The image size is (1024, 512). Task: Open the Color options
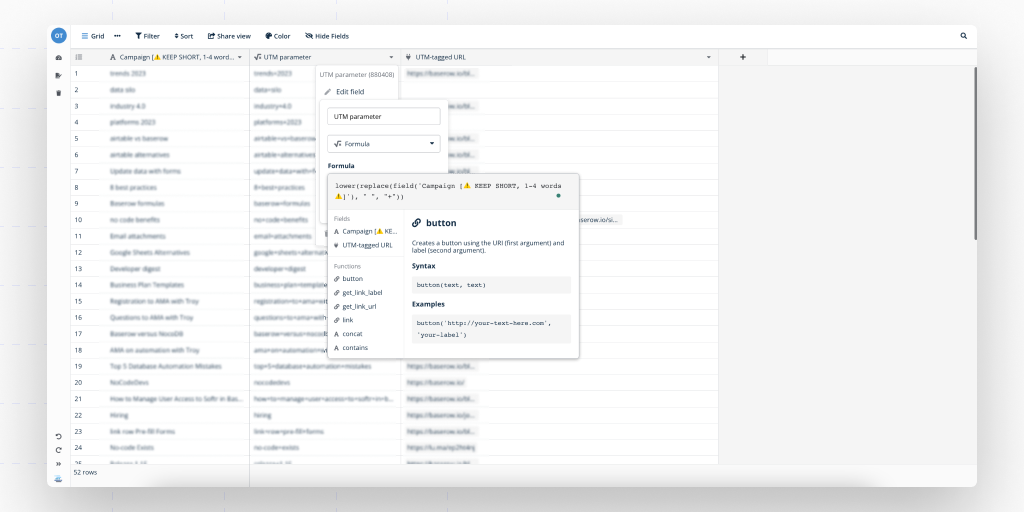(x=278, y=36)
